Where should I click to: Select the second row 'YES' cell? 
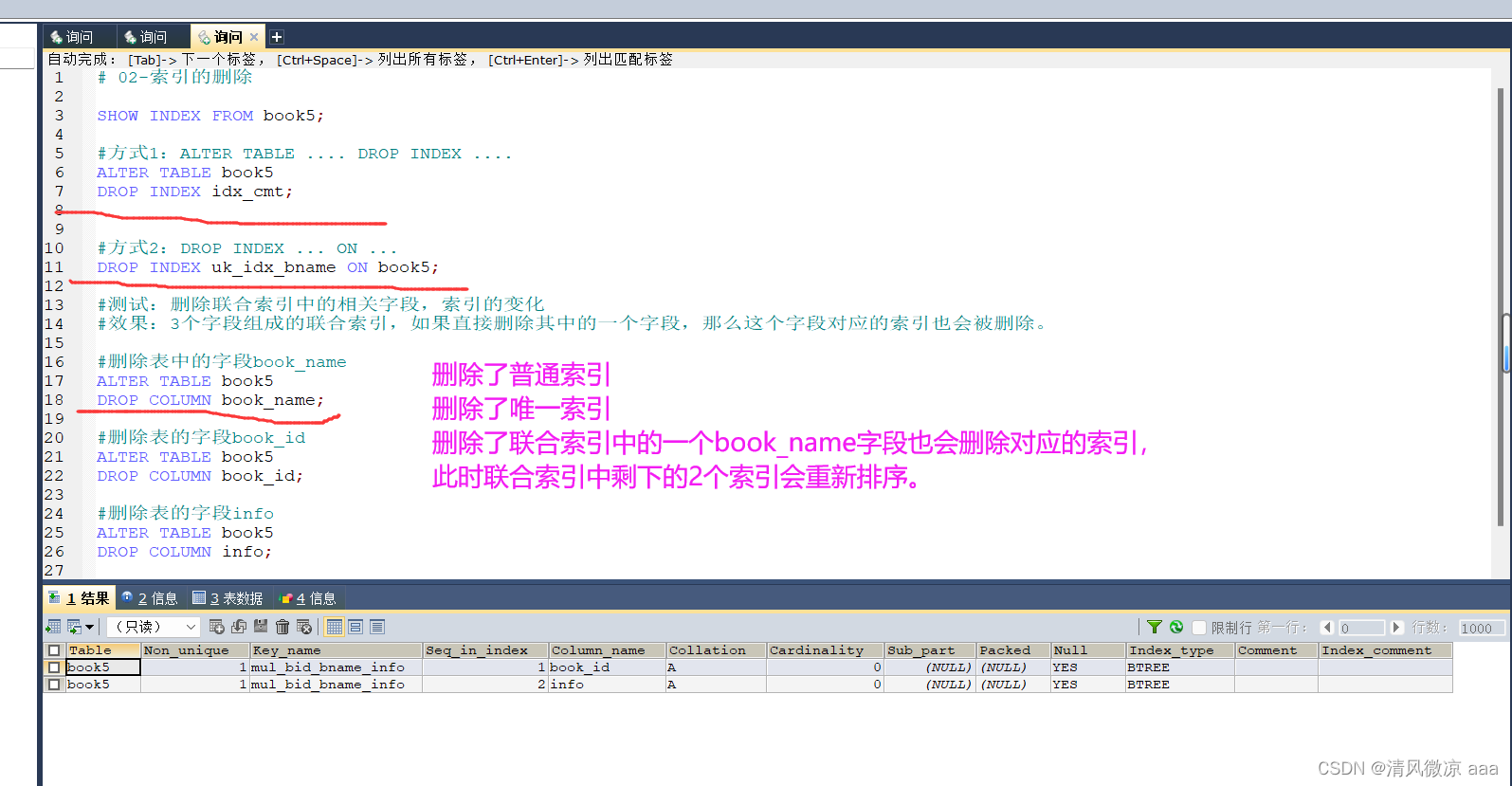1088,685
